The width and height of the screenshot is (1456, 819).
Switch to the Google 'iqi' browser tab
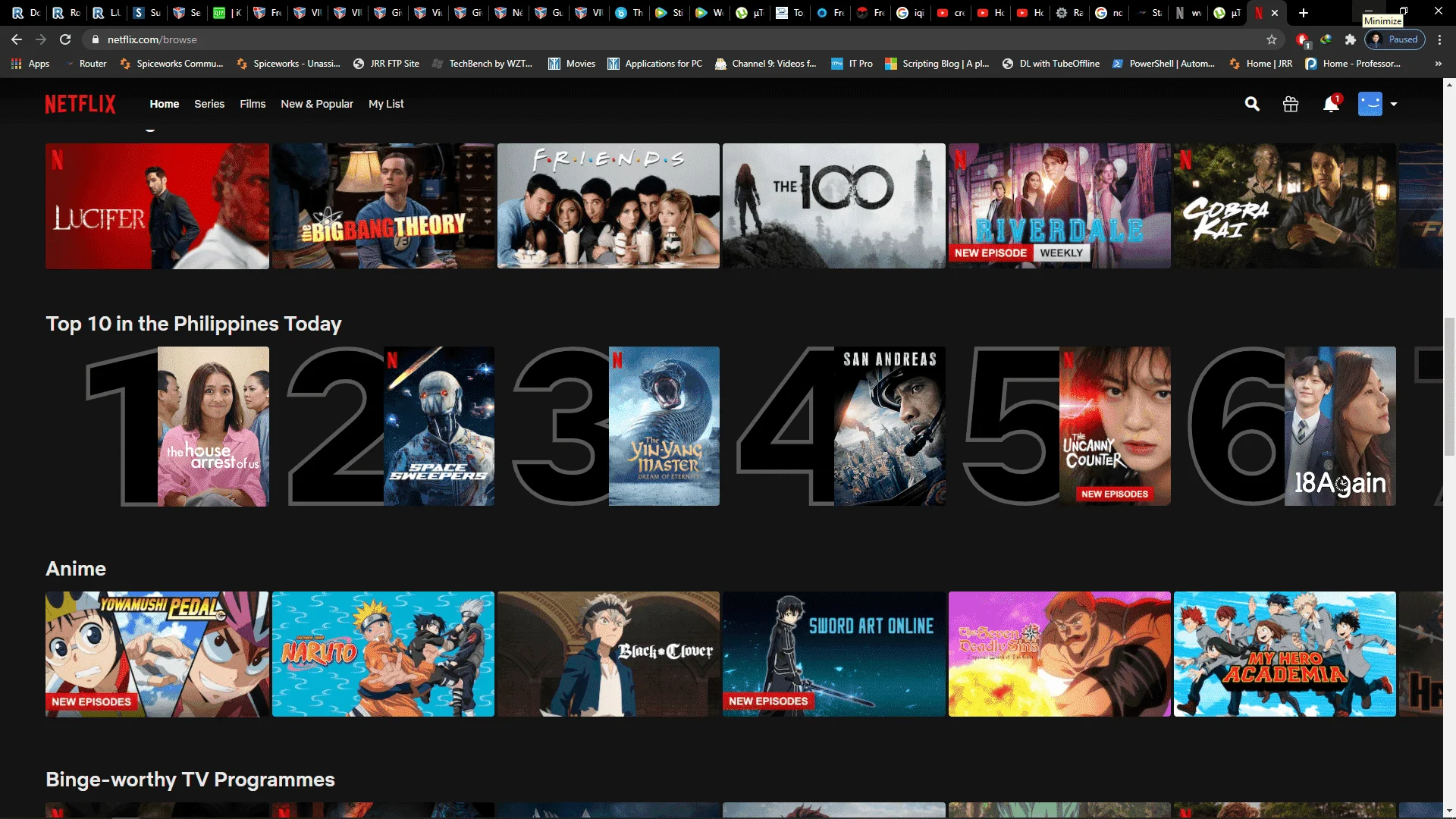tap(911, 13)
